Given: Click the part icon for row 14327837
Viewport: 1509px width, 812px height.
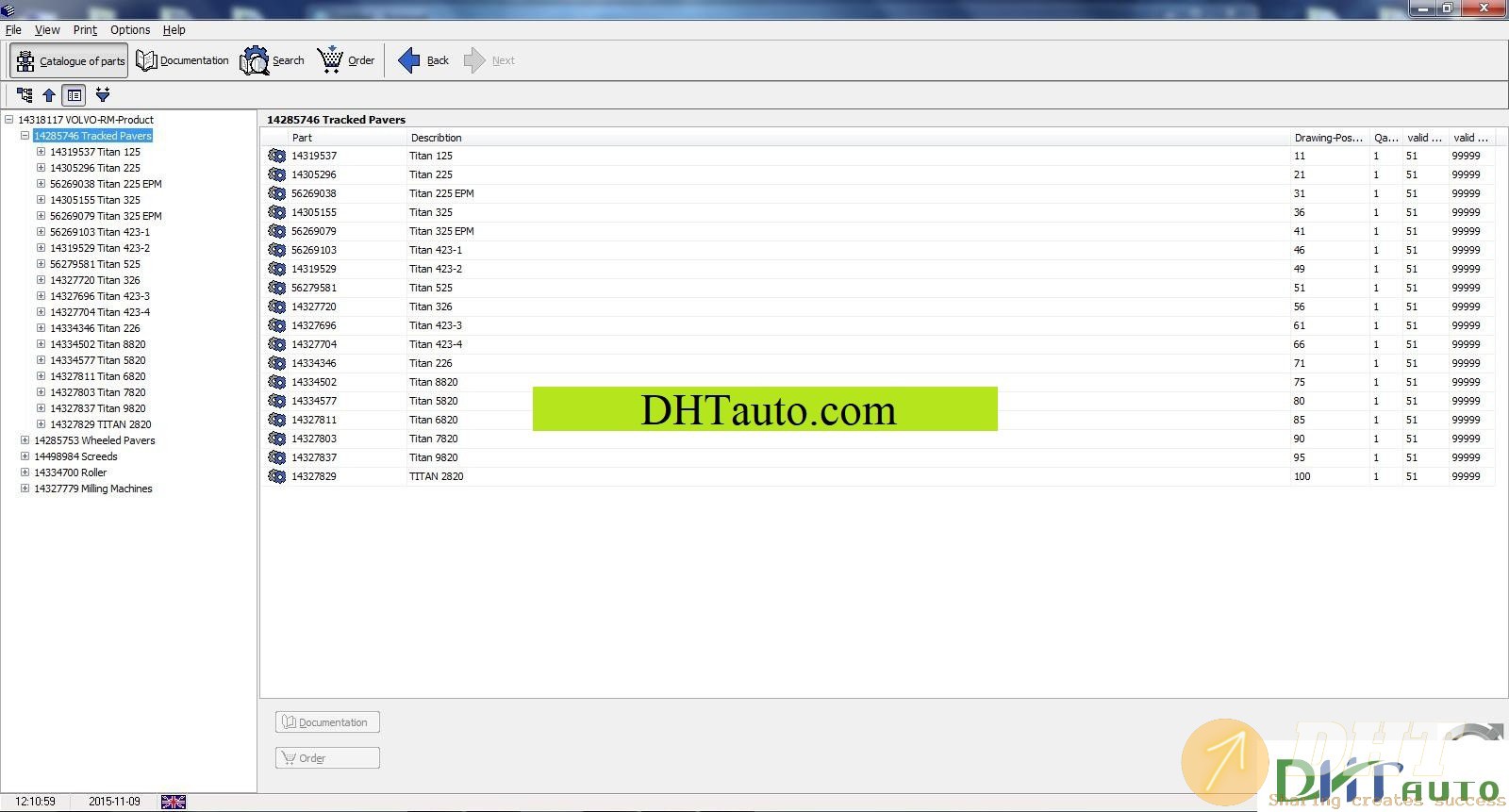Looking at the screenshot, I should tap(277, 457).
